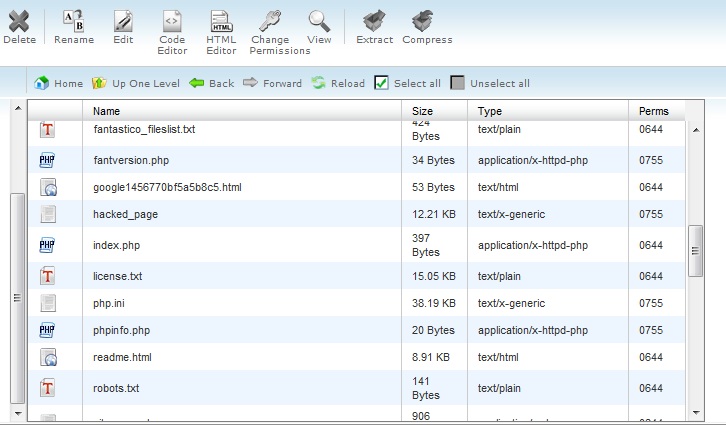Click left panel scrollbar down arrow
This screenshot has height=425, width=726.
pos(18,413)
